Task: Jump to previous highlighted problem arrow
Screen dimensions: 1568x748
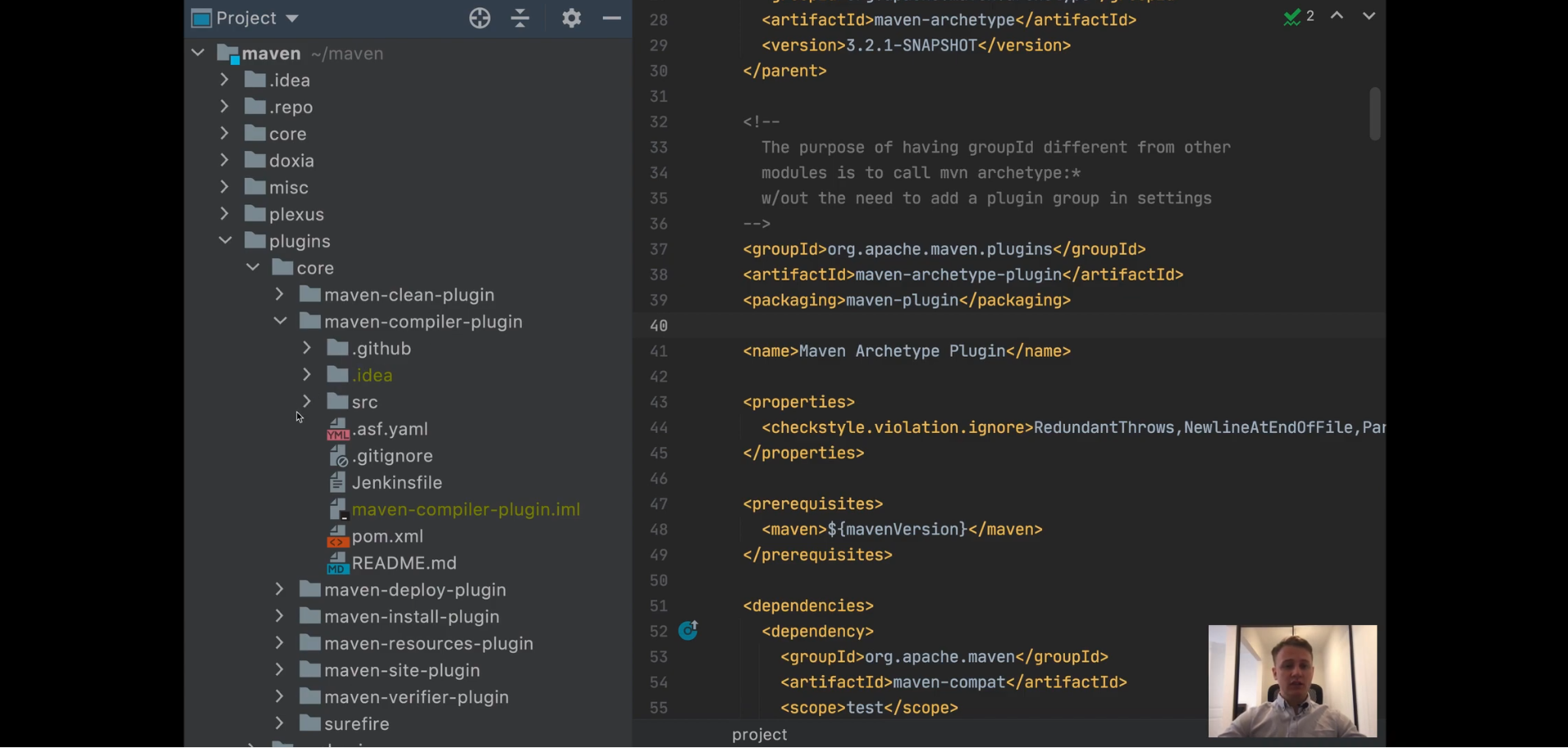Action: [x=1337, y=16]
